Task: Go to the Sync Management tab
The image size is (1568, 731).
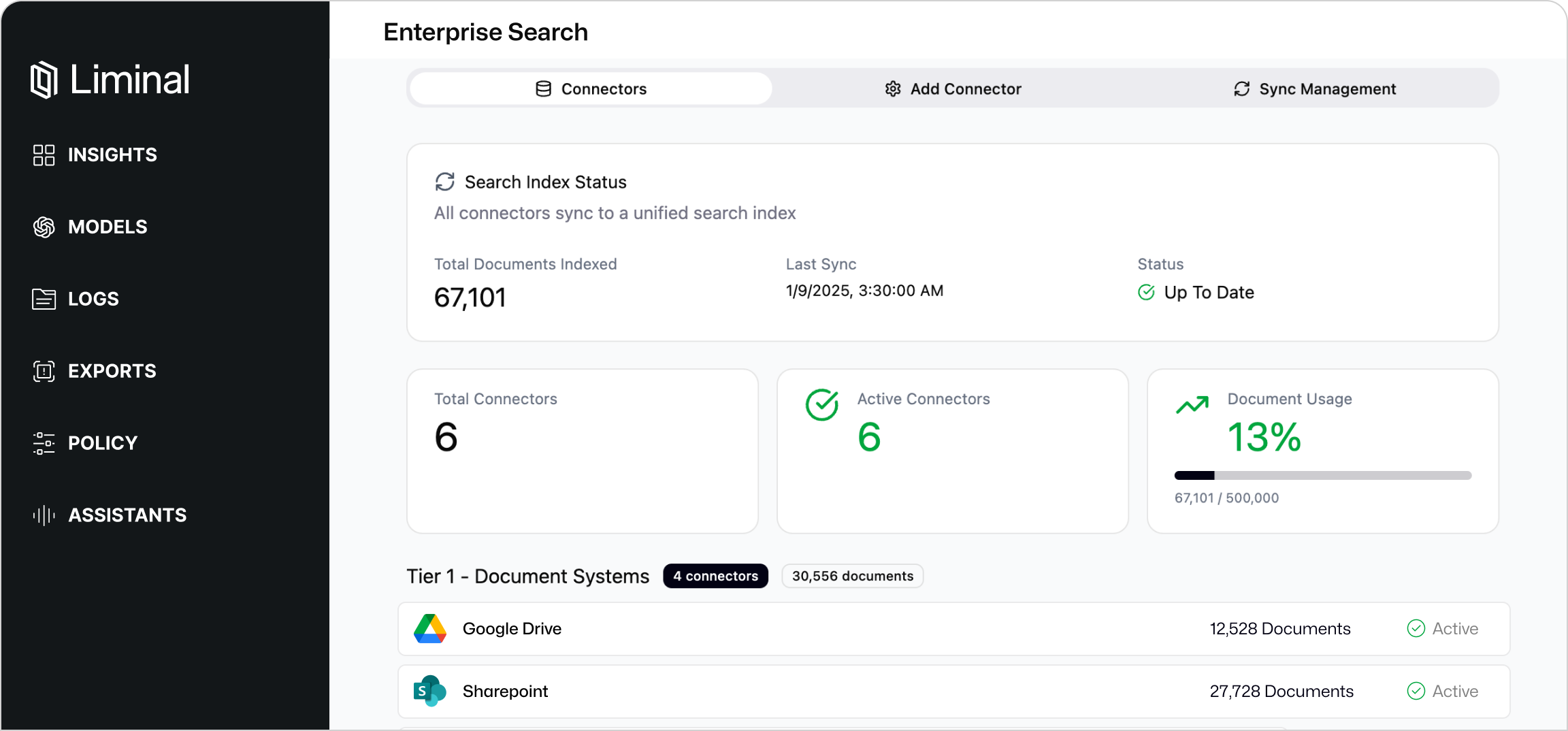Action: coord(1314,88)
